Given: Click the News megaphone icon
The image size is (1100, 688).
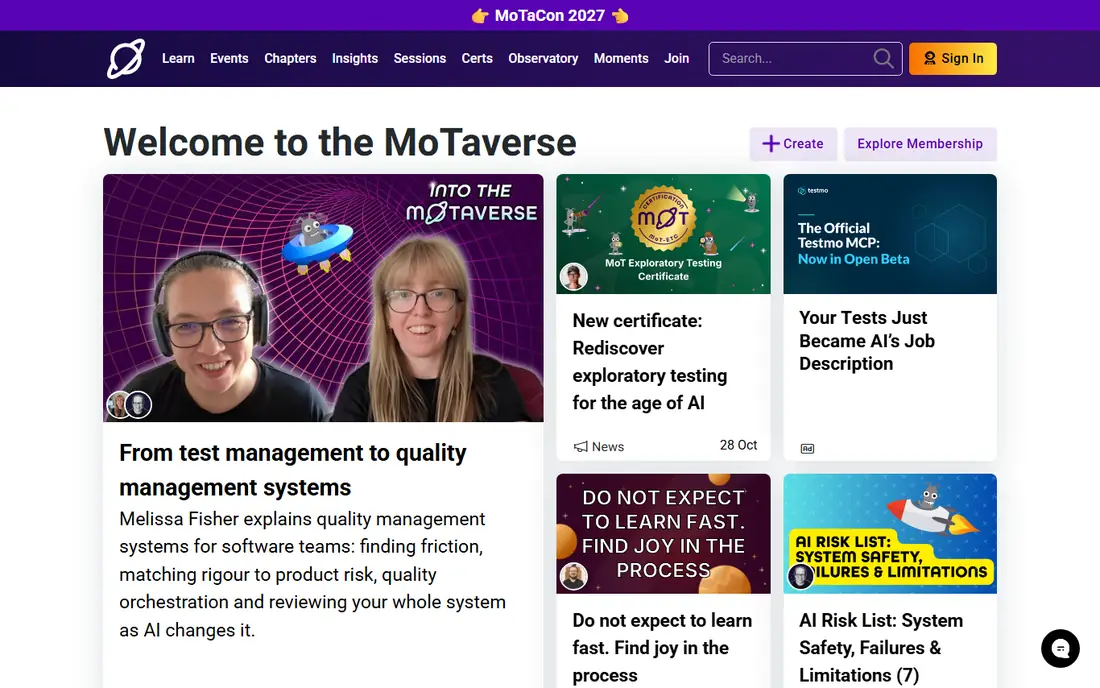Looking at the screenshot, I should (580, 447).
